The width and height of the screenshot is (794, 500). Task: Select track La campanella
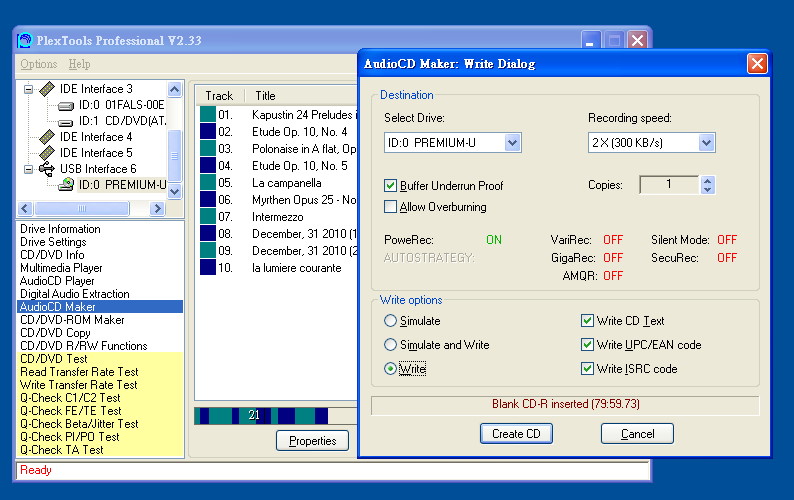tap(287, 183)
